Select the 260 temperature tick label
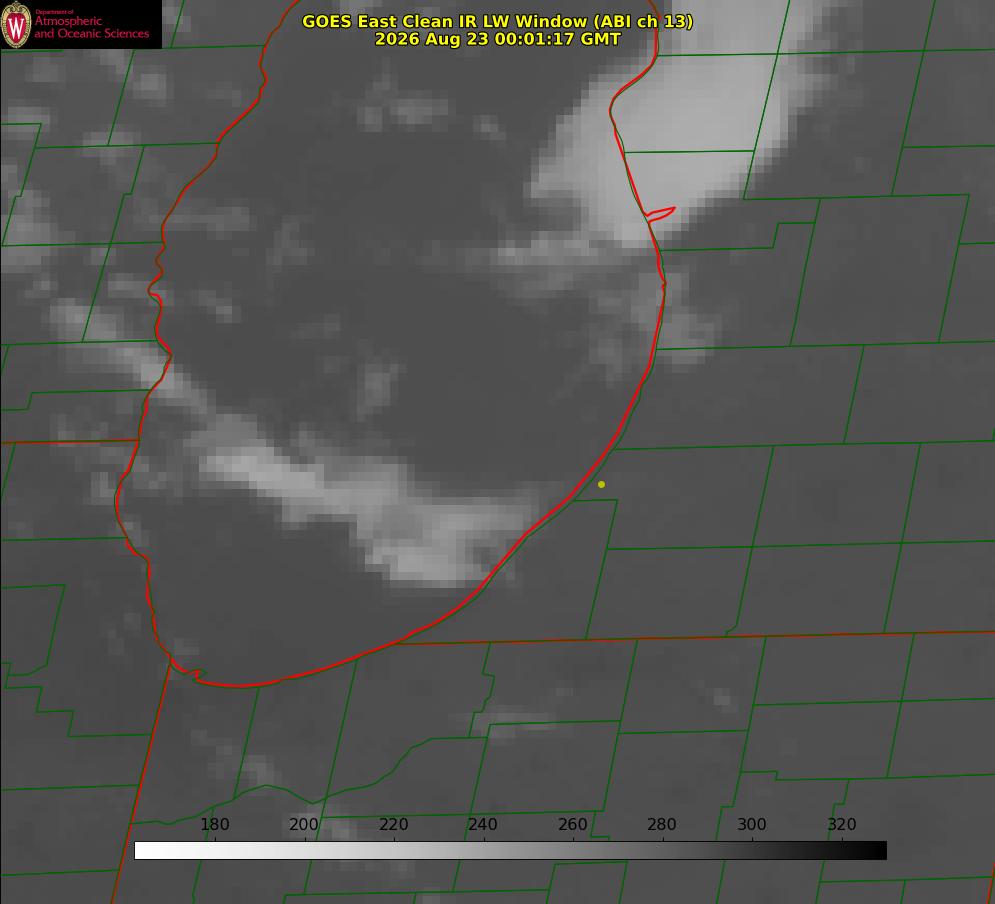Viewport: 995px width, 904px height. point(572,824)
